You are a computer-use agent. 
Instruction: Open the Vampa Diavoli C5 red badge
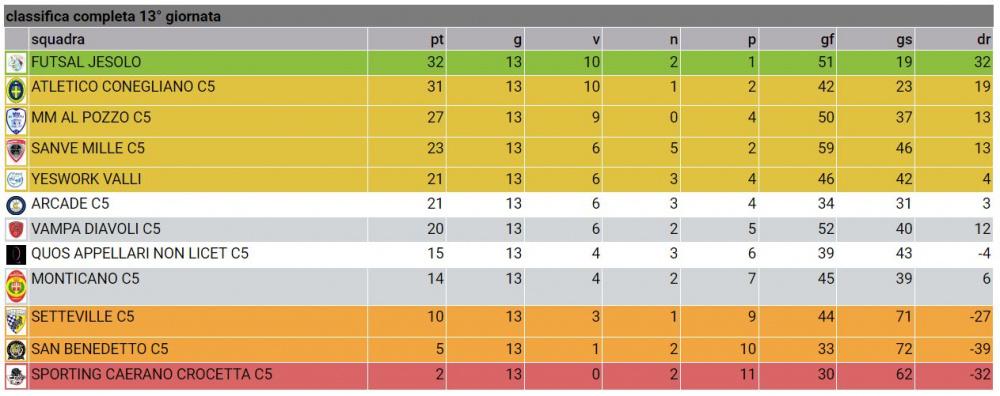click(x=16, y=230)
